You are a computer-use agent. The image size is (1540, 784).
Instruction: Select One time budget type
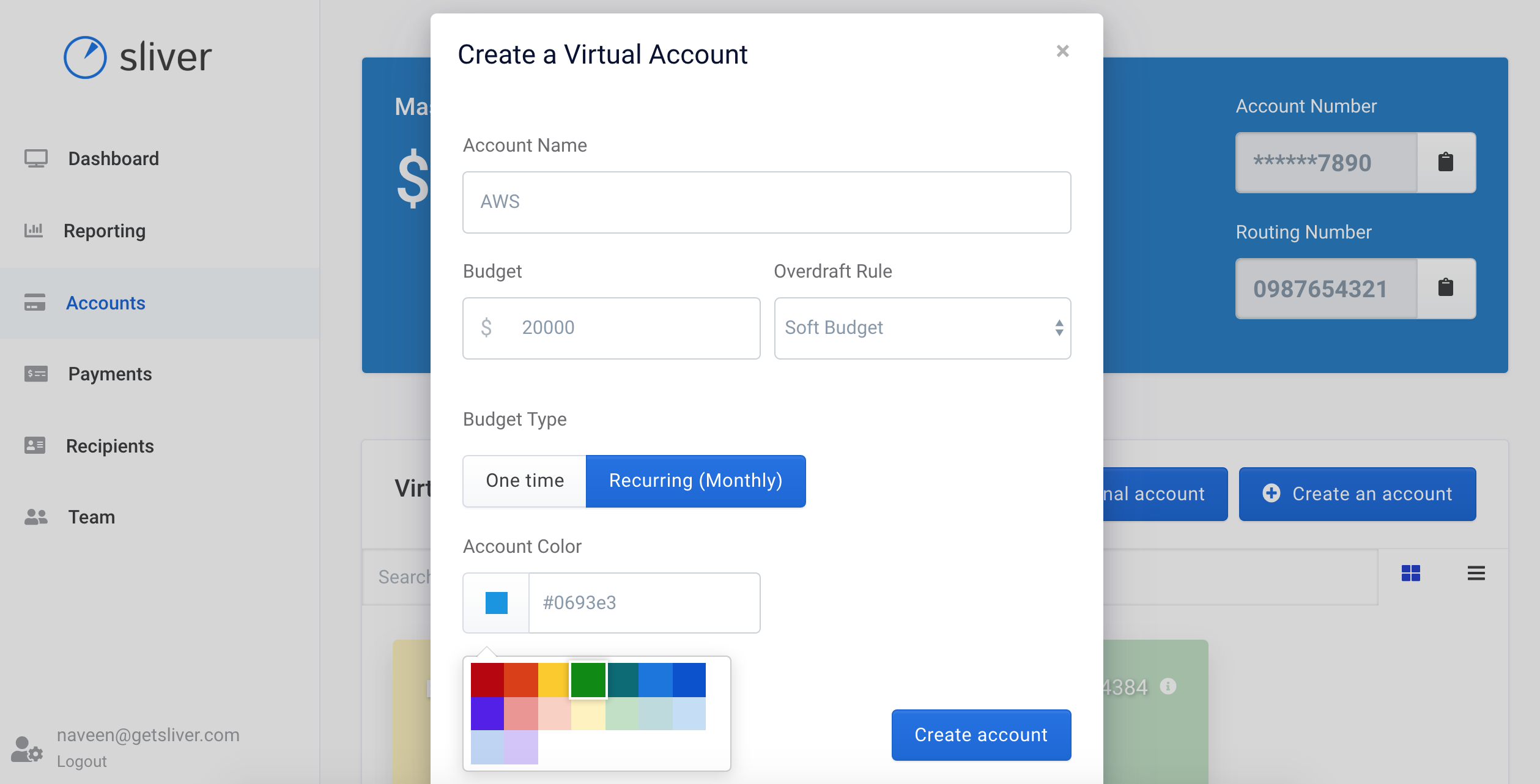525,481
